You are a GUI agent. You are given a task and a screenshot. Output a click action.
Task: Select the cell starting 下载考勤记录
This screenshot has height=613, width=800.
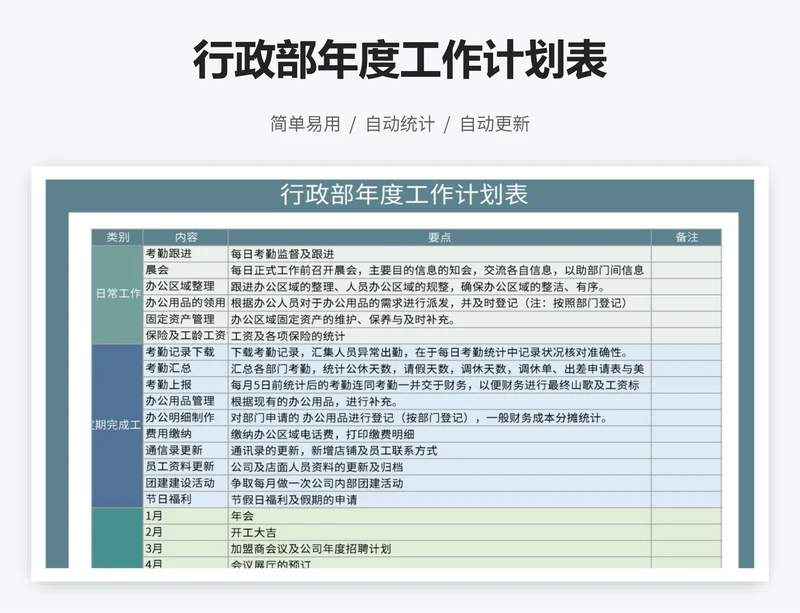point(439,352)
